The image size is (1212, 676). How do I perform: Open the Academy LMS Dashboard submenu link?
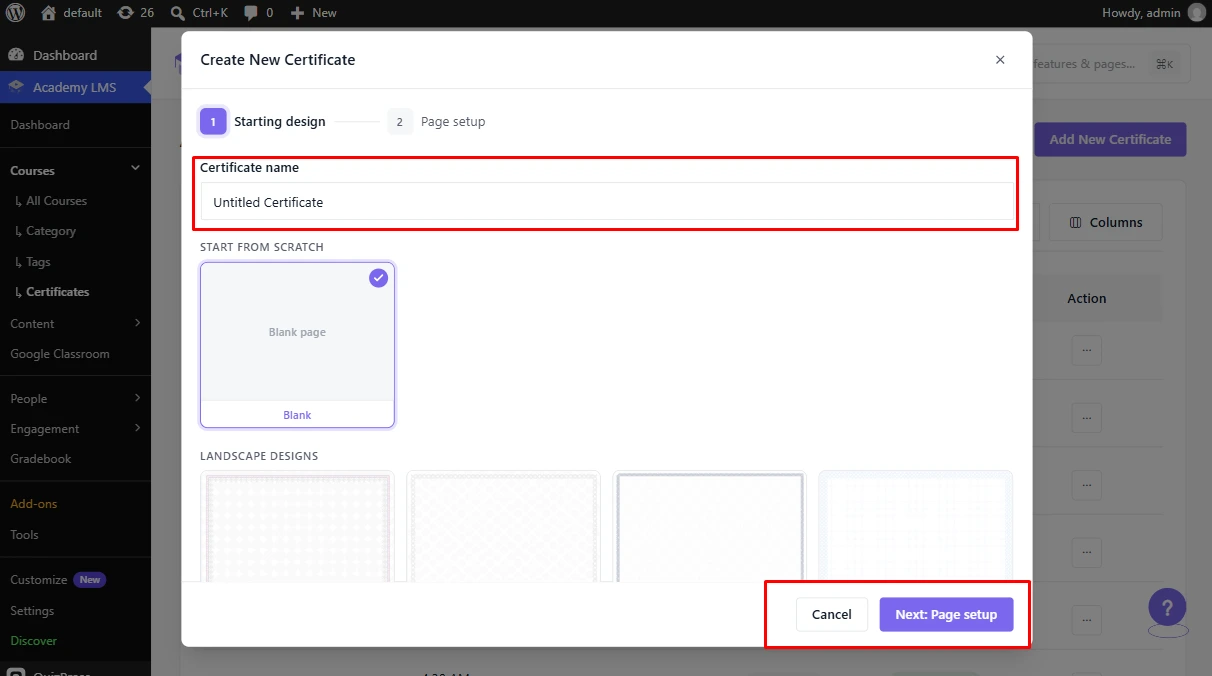point(40,124)
